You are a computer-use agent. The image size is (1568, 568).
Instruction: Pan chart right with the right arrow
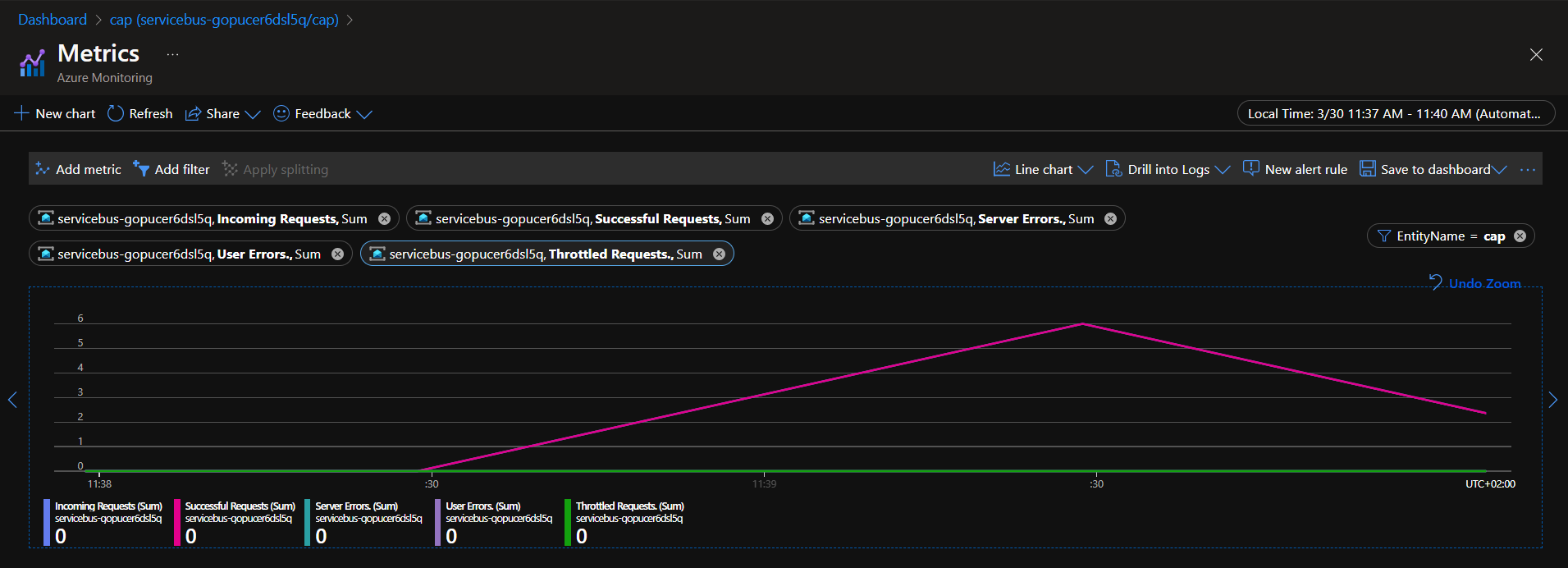[x=1552, y=400]
